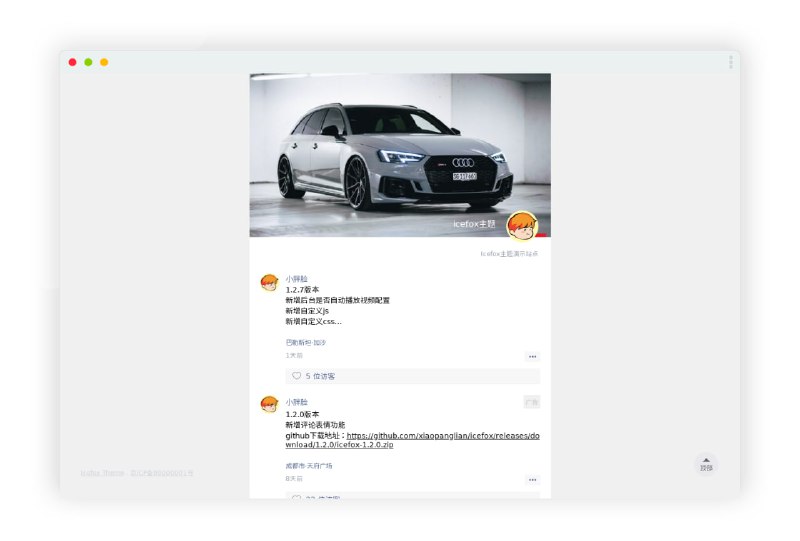Image resolution: width=800 pixels, height=541 pixels.
Task: Click the 5 位访客 likes bar
Action: tap(412, 376)
